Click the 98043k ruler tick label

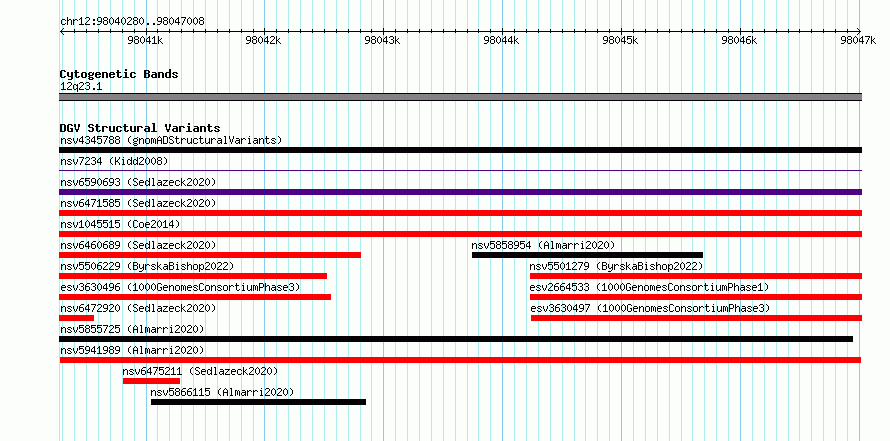(x=383, y=40)
